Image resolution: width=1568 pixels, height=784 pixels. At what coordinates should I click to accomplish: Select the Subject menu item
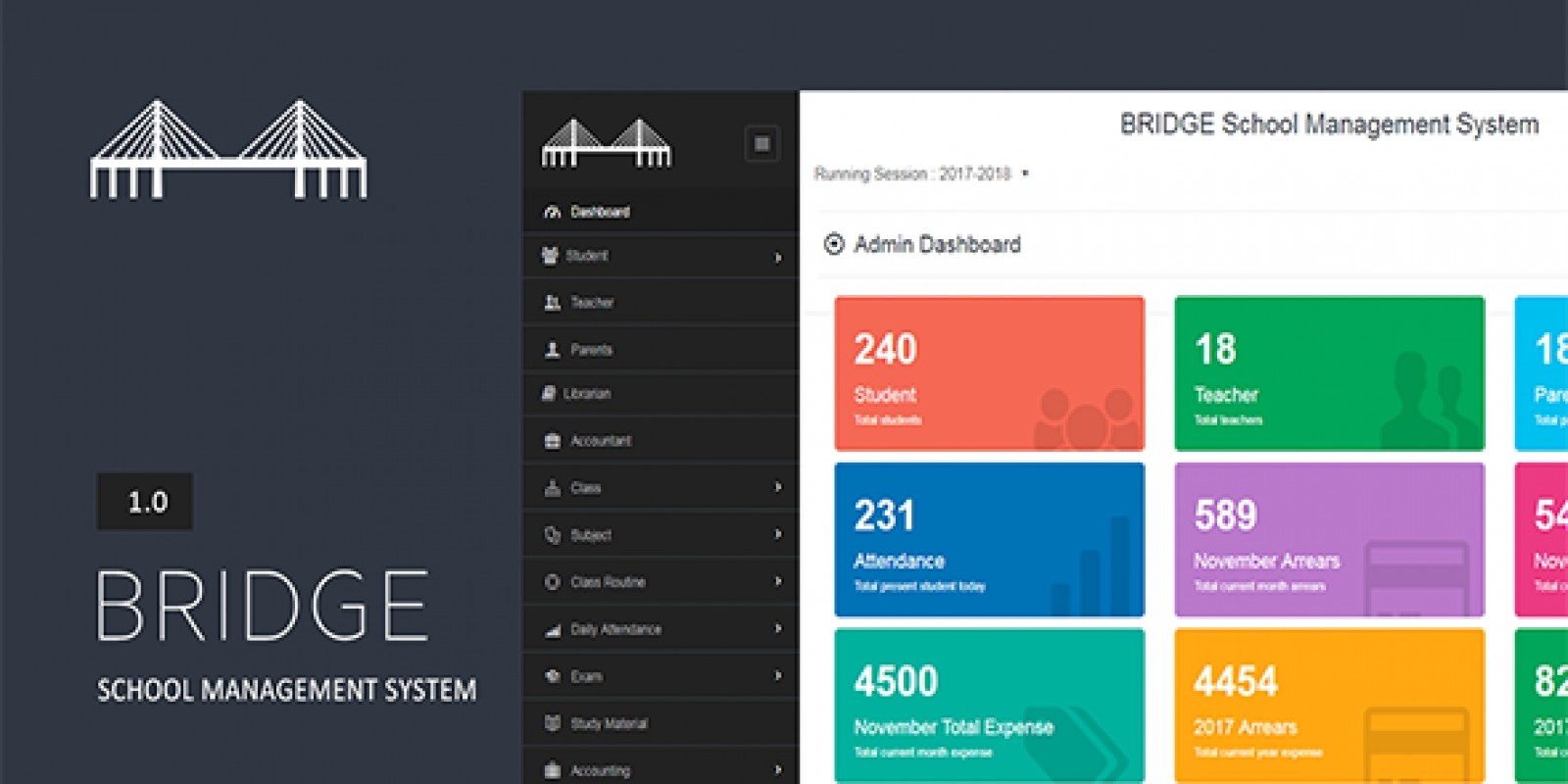[x=661, y=535]
